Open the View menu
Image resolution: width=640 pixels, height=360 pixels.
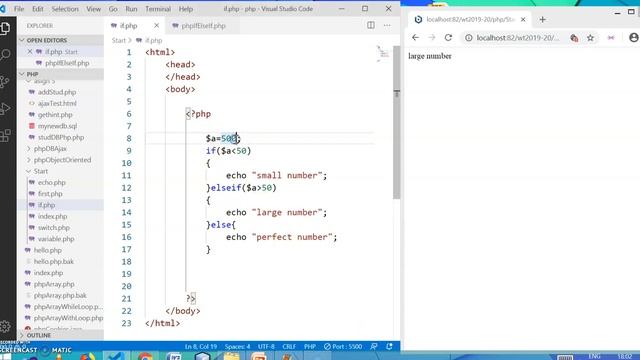click(93, 9)
